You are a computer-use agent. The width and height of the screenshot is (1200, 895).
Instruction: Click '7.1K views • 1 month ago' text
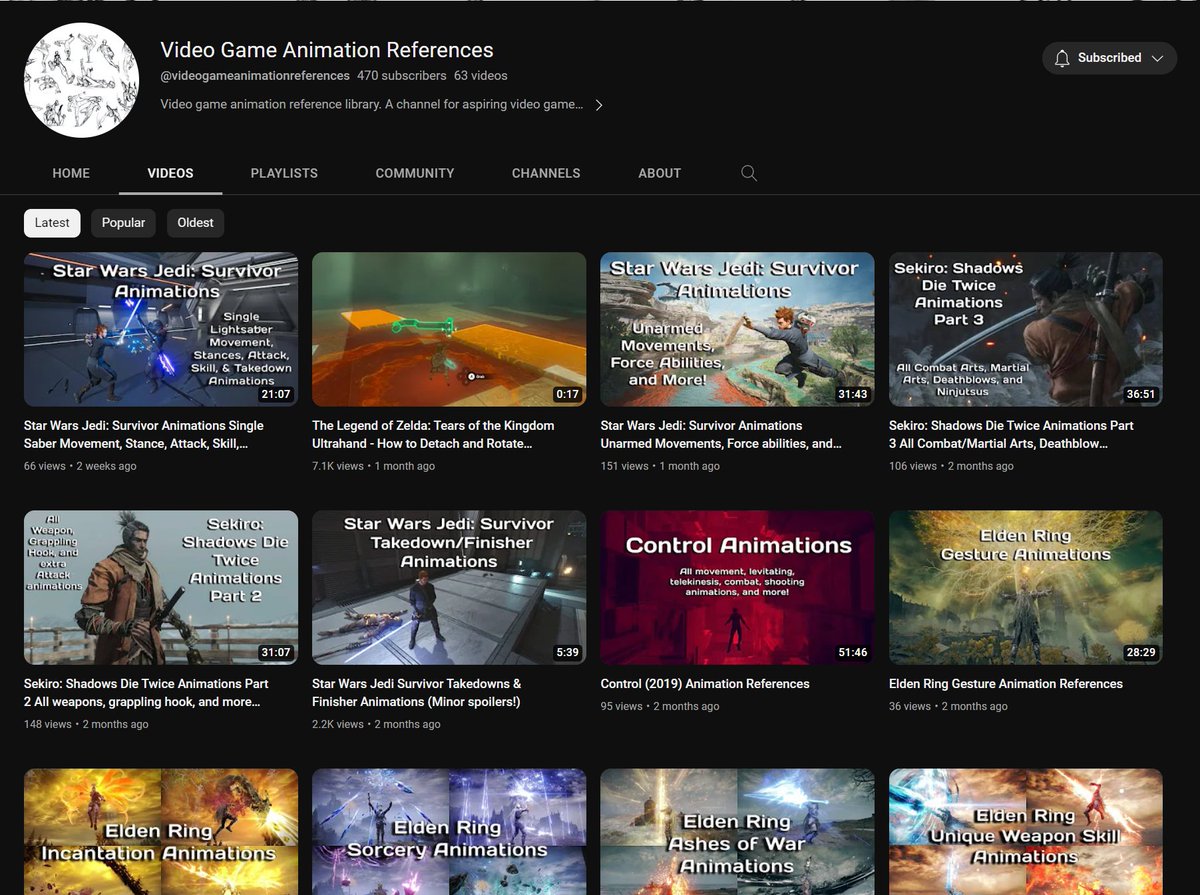372,466
